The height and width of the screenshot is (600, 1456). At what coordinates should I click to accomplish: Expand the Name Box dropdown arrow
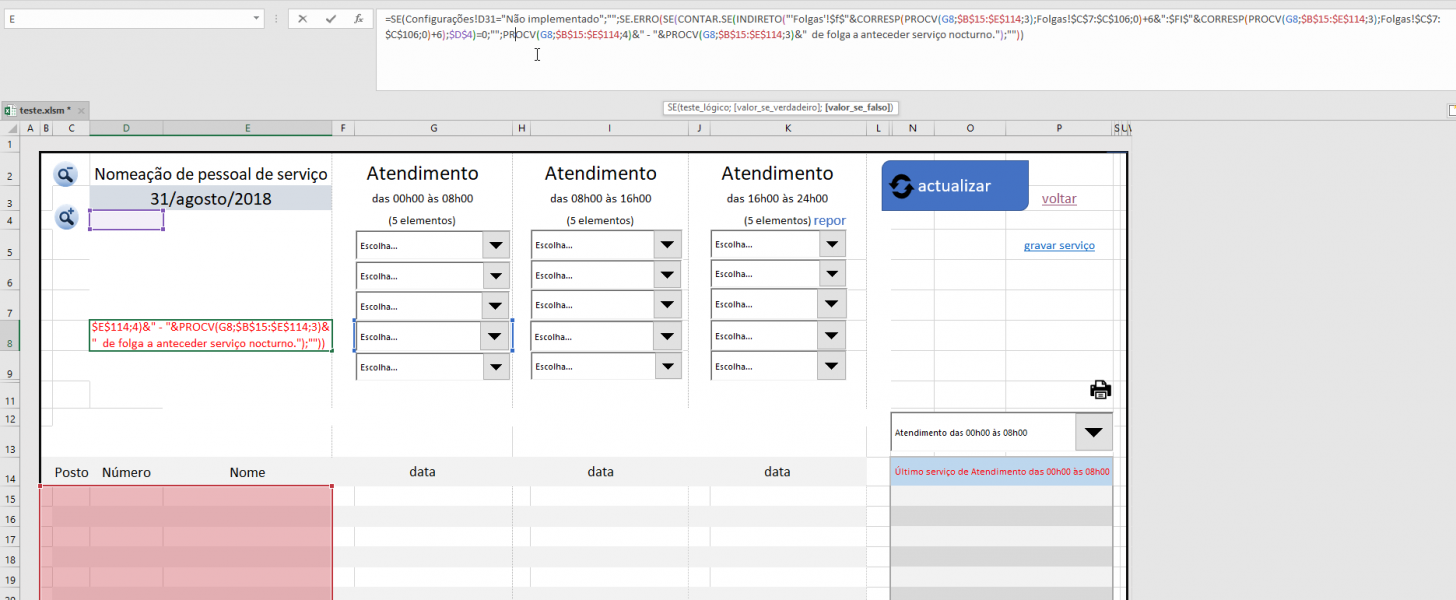click(x=258, y=19)
